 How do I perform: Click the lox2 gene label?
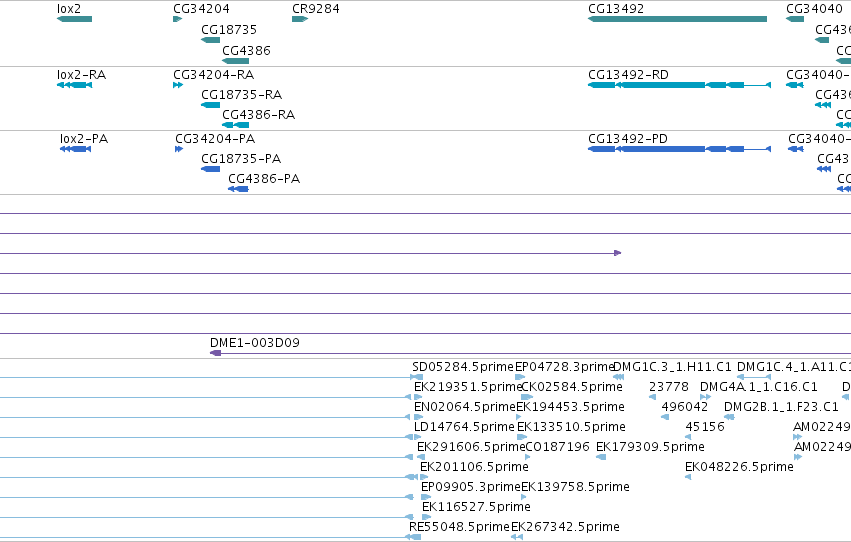(69, 9)
